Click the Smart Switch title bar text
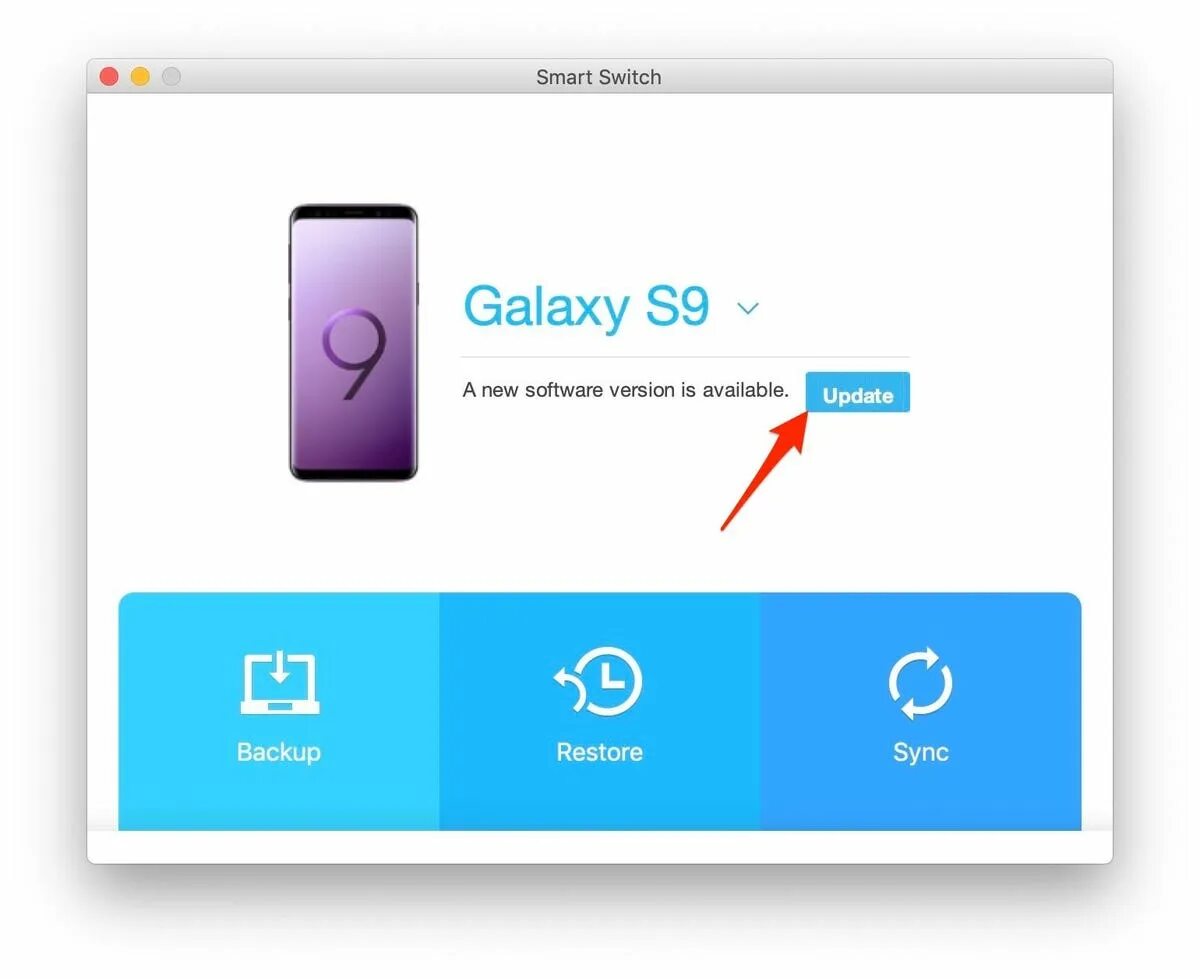 [x=598, y=77]
